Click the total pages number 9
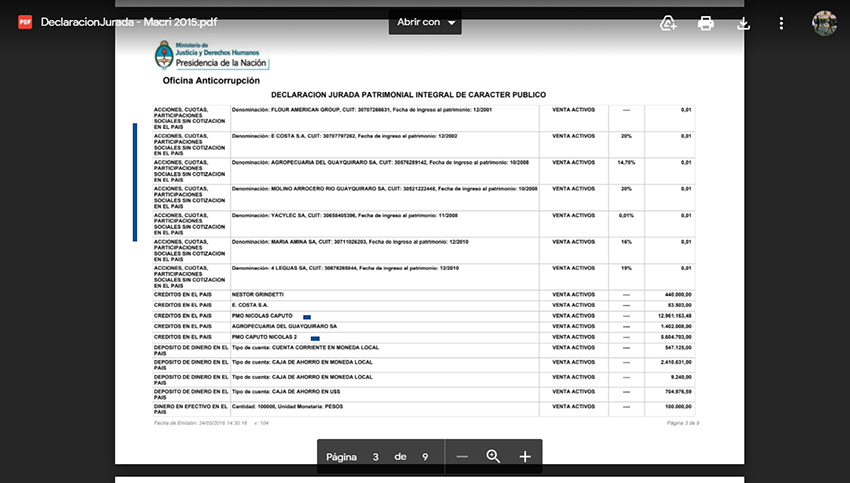 coord(425,457)
